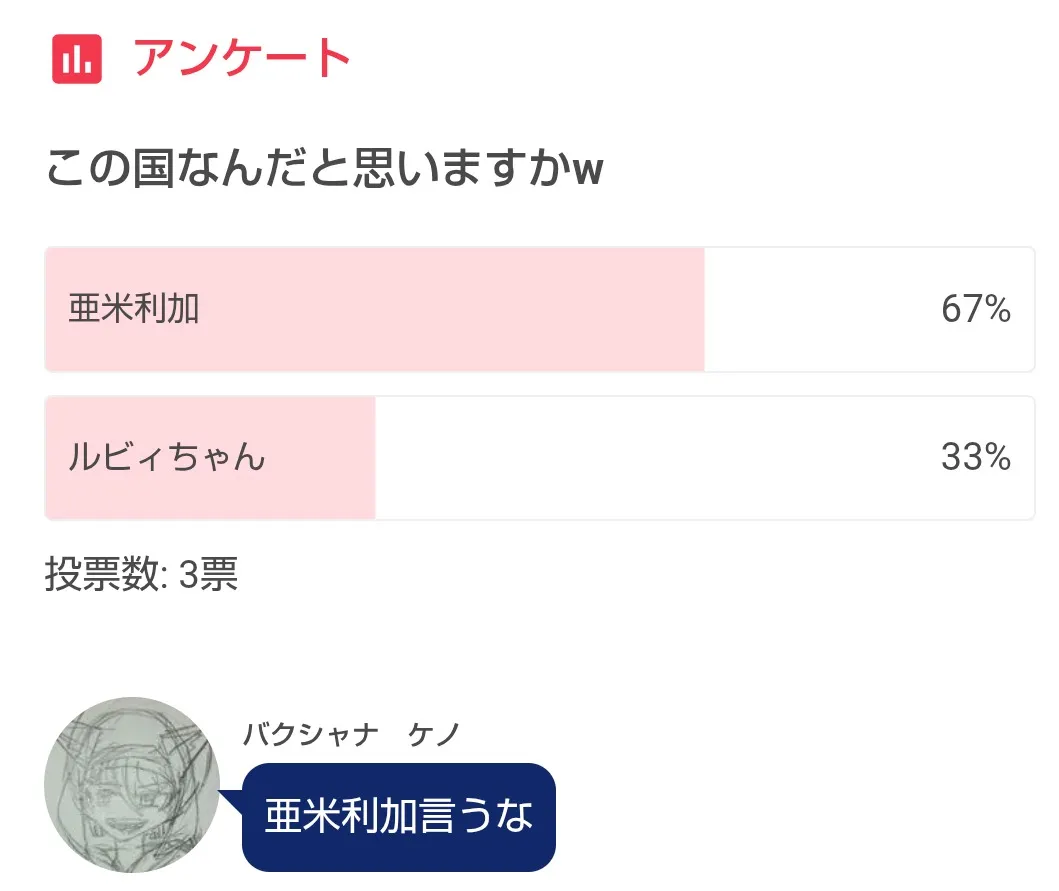Image resolution: width=1059 pixels, height=891 pixels.
Task: Click the poll question この国なんだと思いますかw
Action: pos(324,170)
